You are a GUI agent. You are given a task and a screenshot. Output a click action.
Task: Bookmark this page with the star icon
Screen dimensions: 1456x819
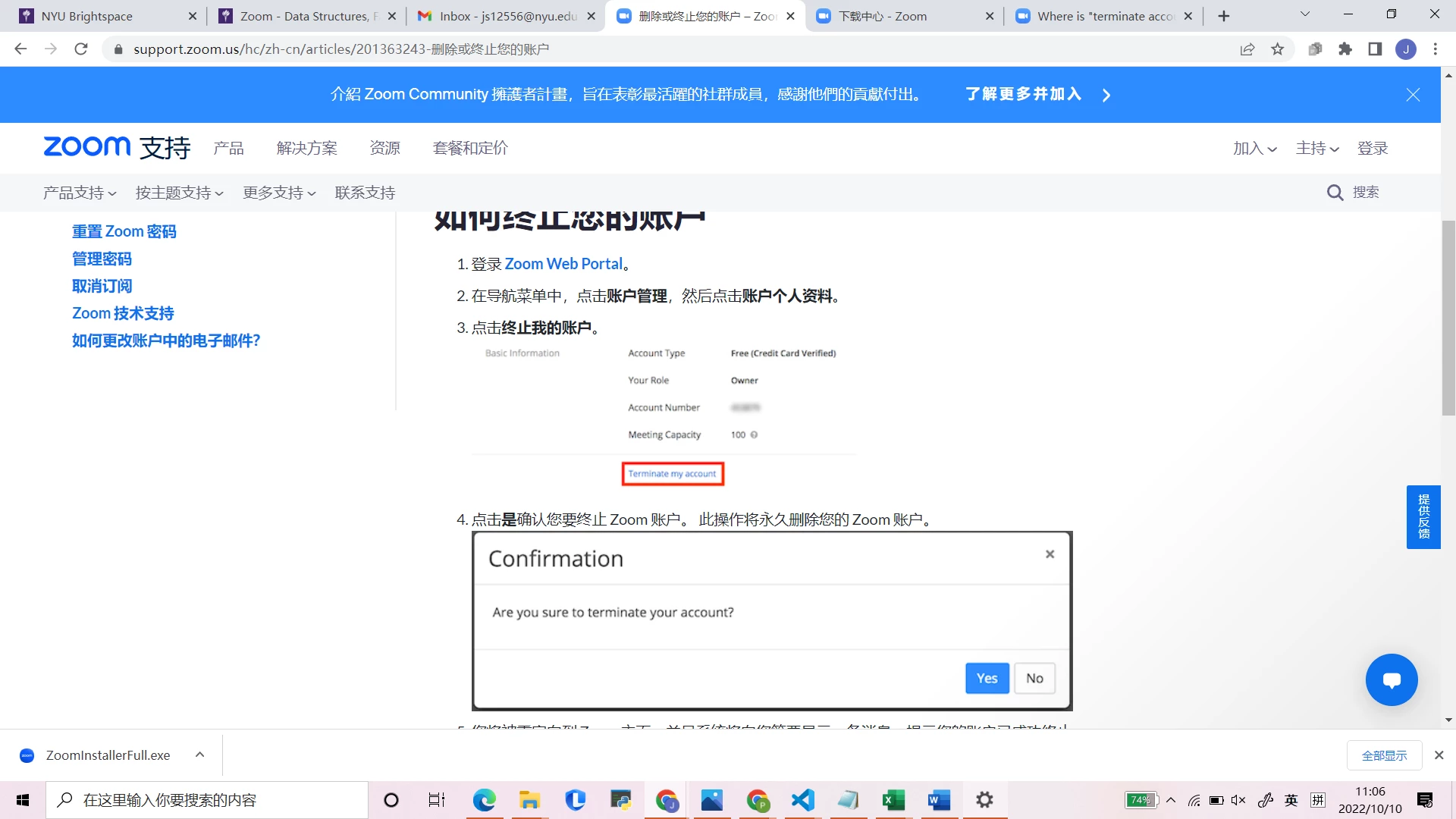(x=1278, y=49)
